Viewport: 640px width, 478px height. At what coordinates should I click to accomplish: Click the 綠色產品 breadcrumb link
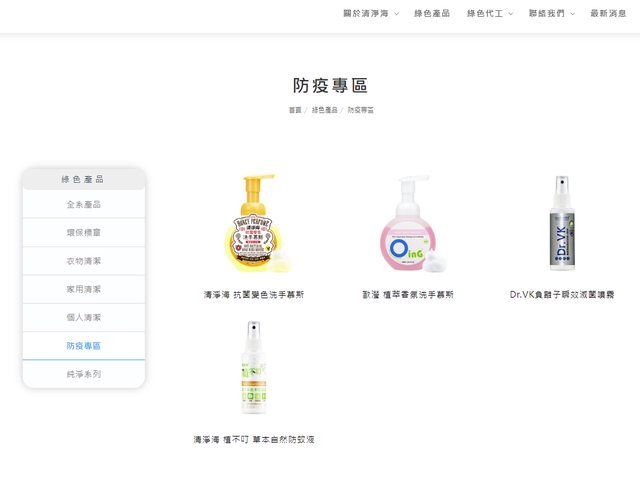(x=324, y=110)
